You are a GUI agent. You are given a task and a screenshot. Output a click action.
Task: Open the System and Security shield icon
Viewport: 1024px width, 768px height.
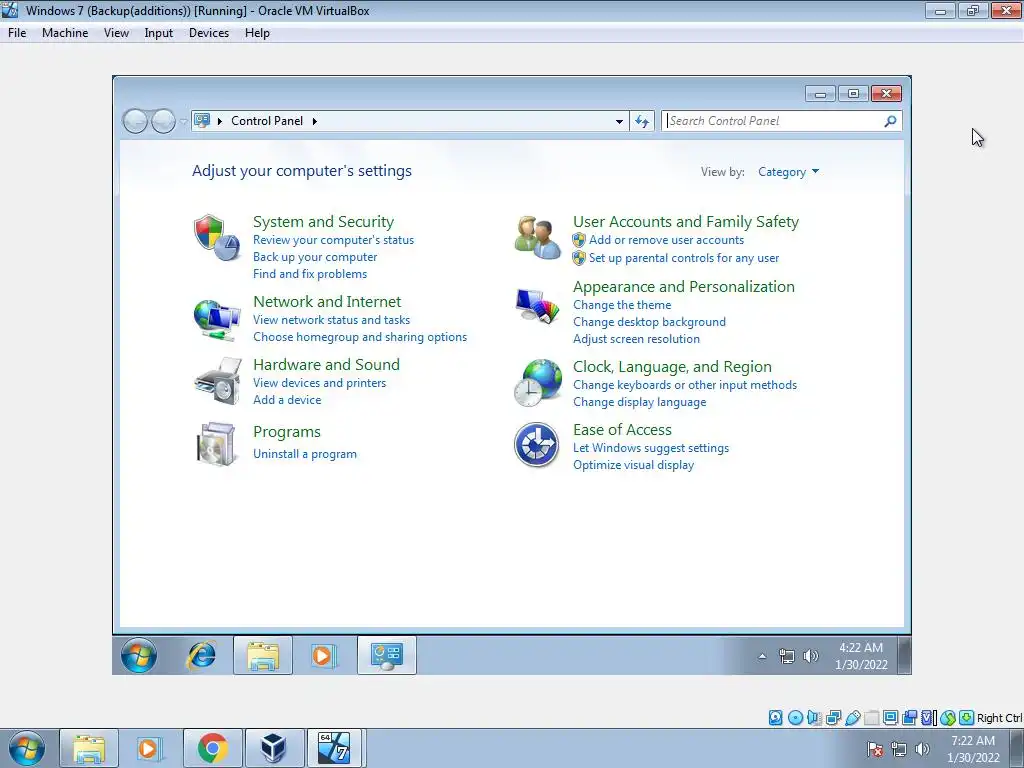point(217,237)
